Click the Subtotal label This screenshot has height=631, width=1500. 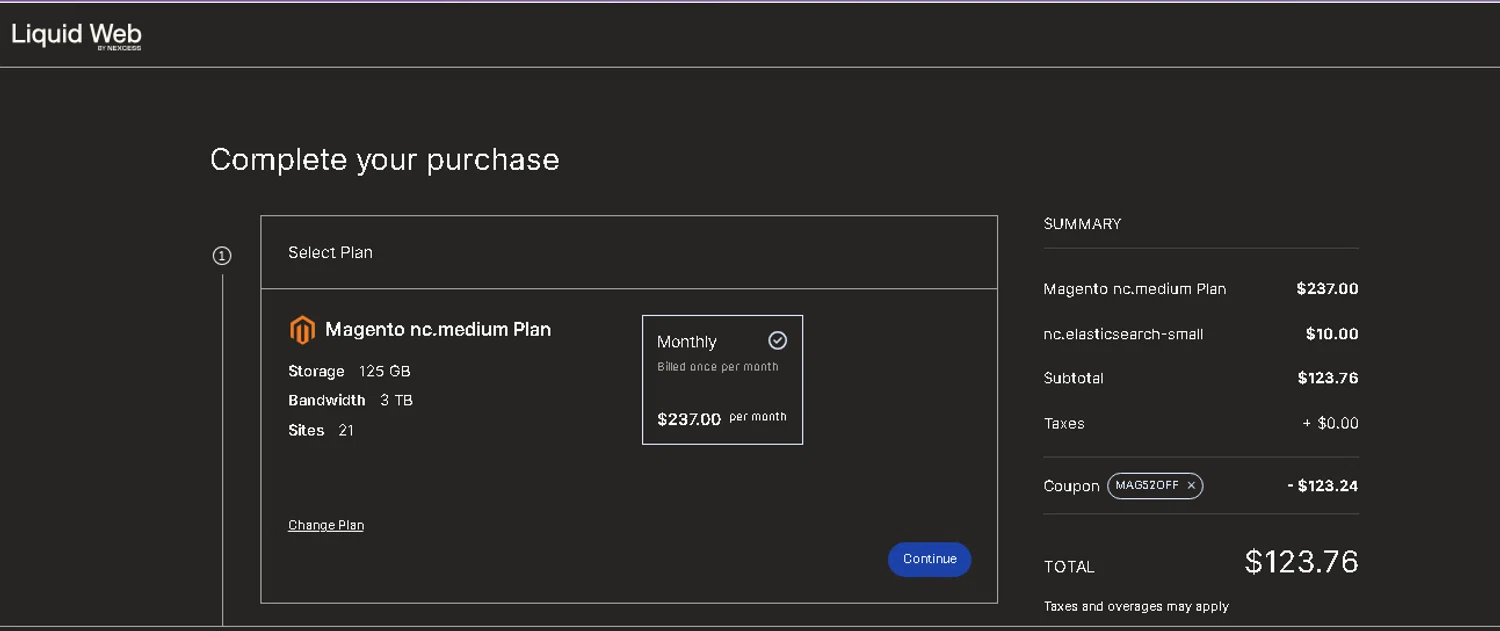point(1073,378)
